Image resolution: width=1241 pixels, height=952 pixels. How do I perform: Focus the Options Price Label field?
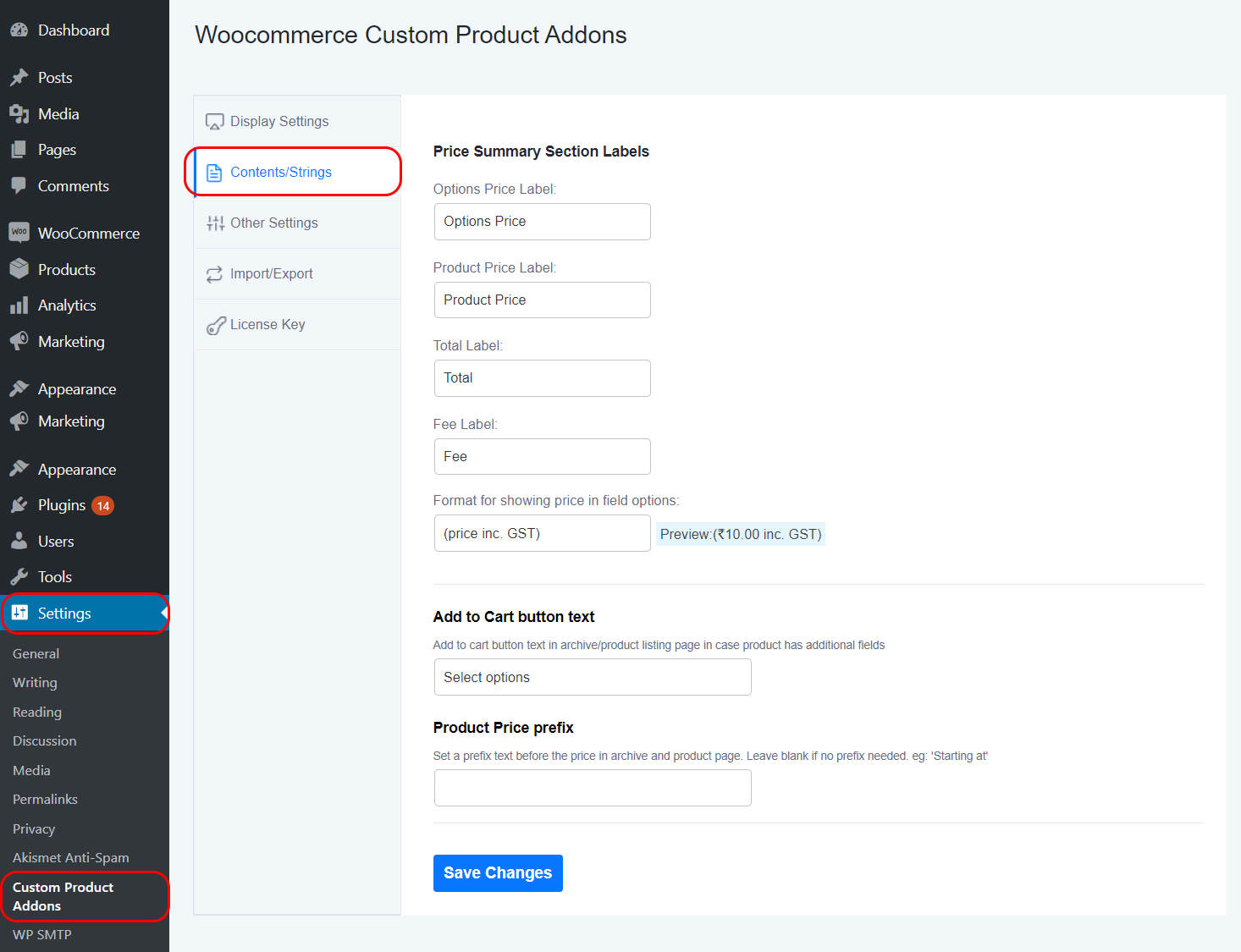point(543,222)
